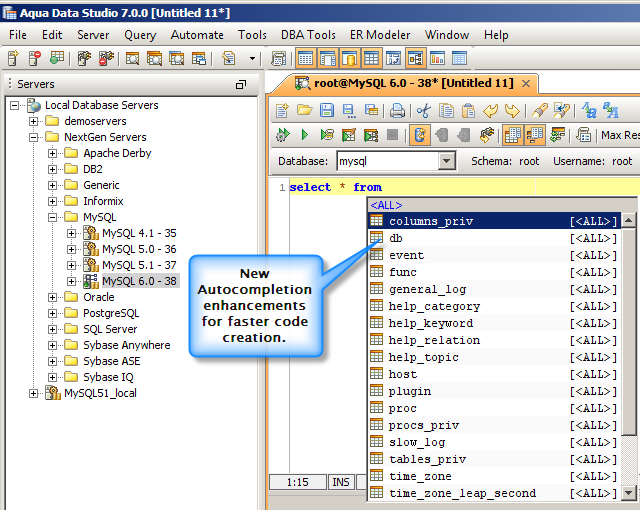Viewport: 640px width, 510px height.
Task: Click the gray Stop execution icon
Action: pos(393,135)
